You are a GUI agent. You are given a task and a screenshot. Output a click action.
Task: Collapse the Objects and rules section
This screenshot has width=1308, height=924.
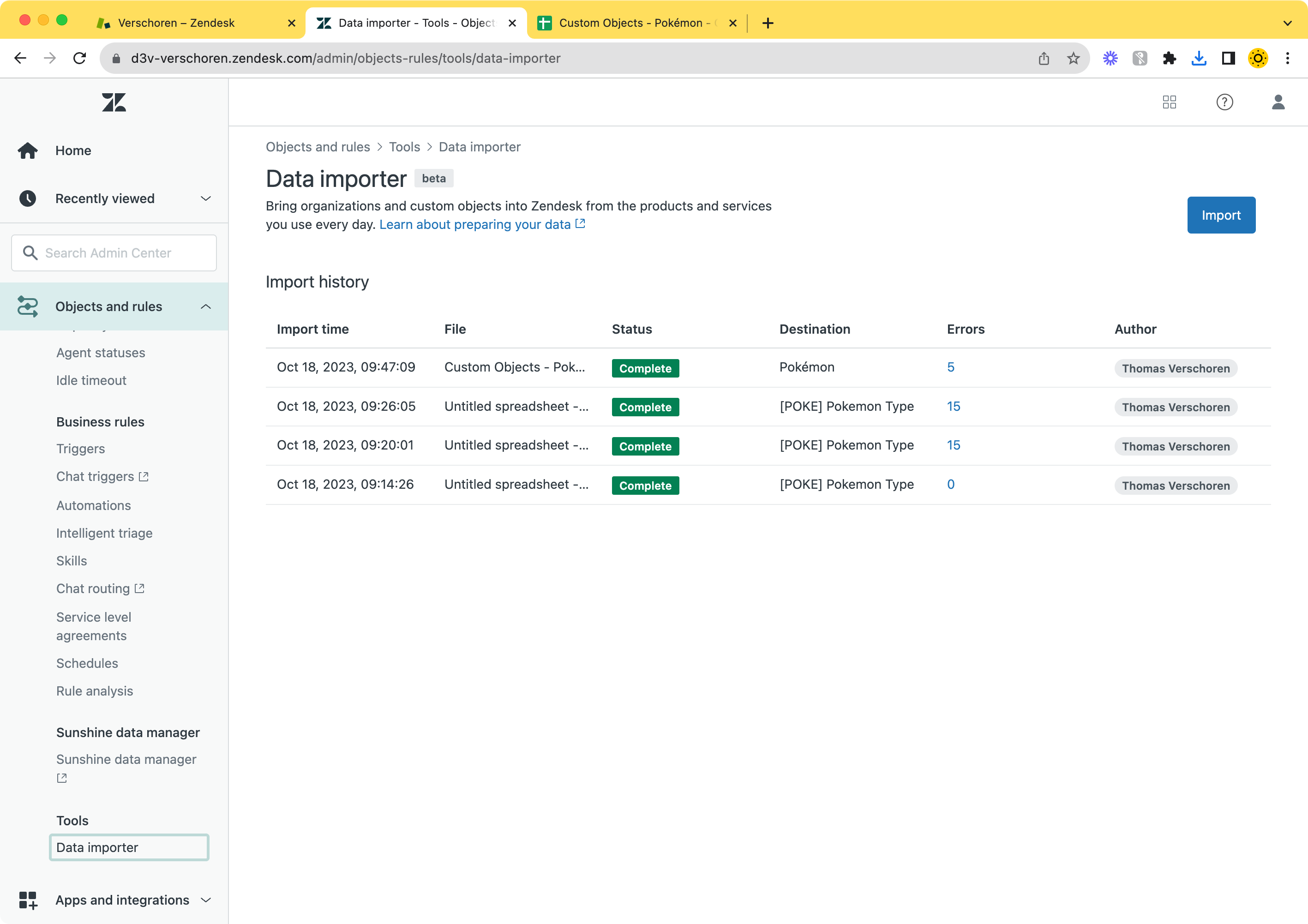pos(206,306)
